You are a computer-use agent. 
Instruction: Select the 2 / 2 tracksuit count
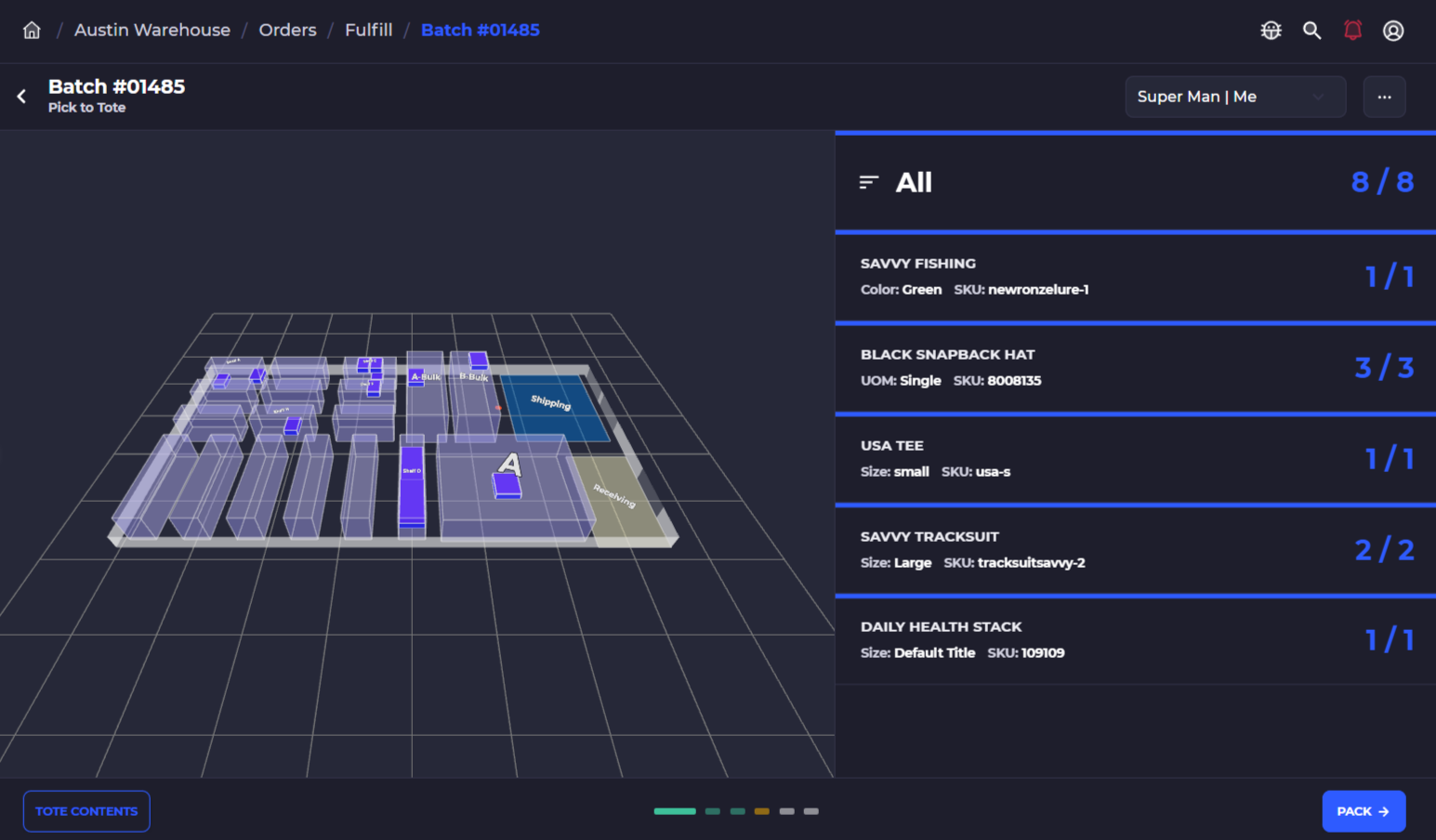(1384, 550)
